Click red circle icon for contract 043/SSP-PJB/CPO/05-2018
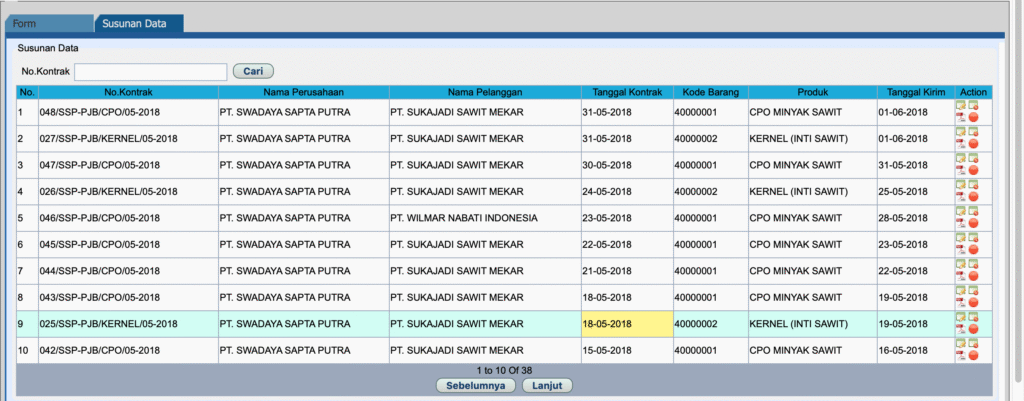Image resolution: width=1024 pixels, height=401 pixels. pyautogui.click(x=973, y=302)
